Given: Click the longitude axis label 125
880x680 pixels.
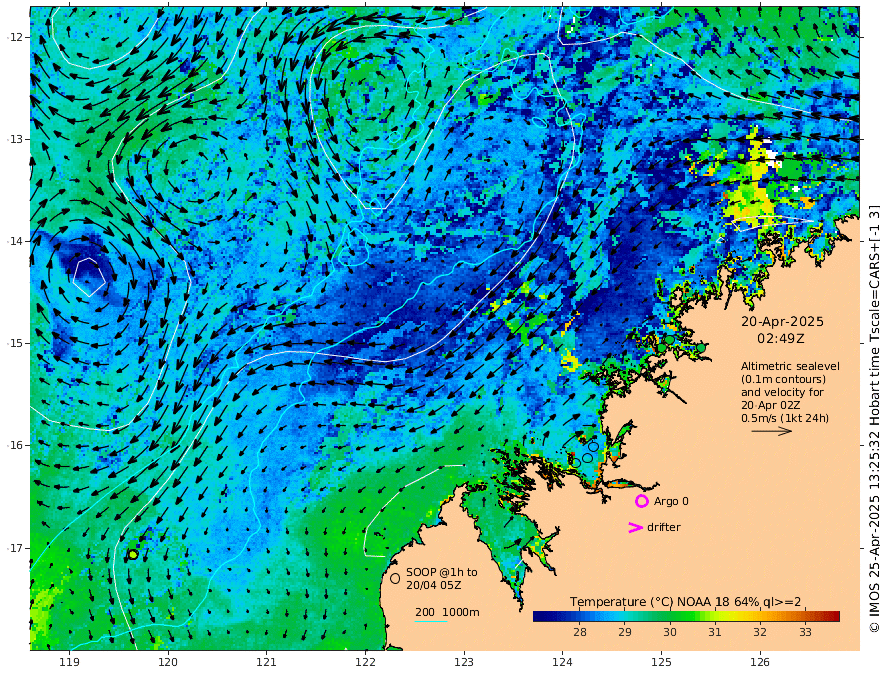Looking at the screenshot, I should [x=662, y=663].
